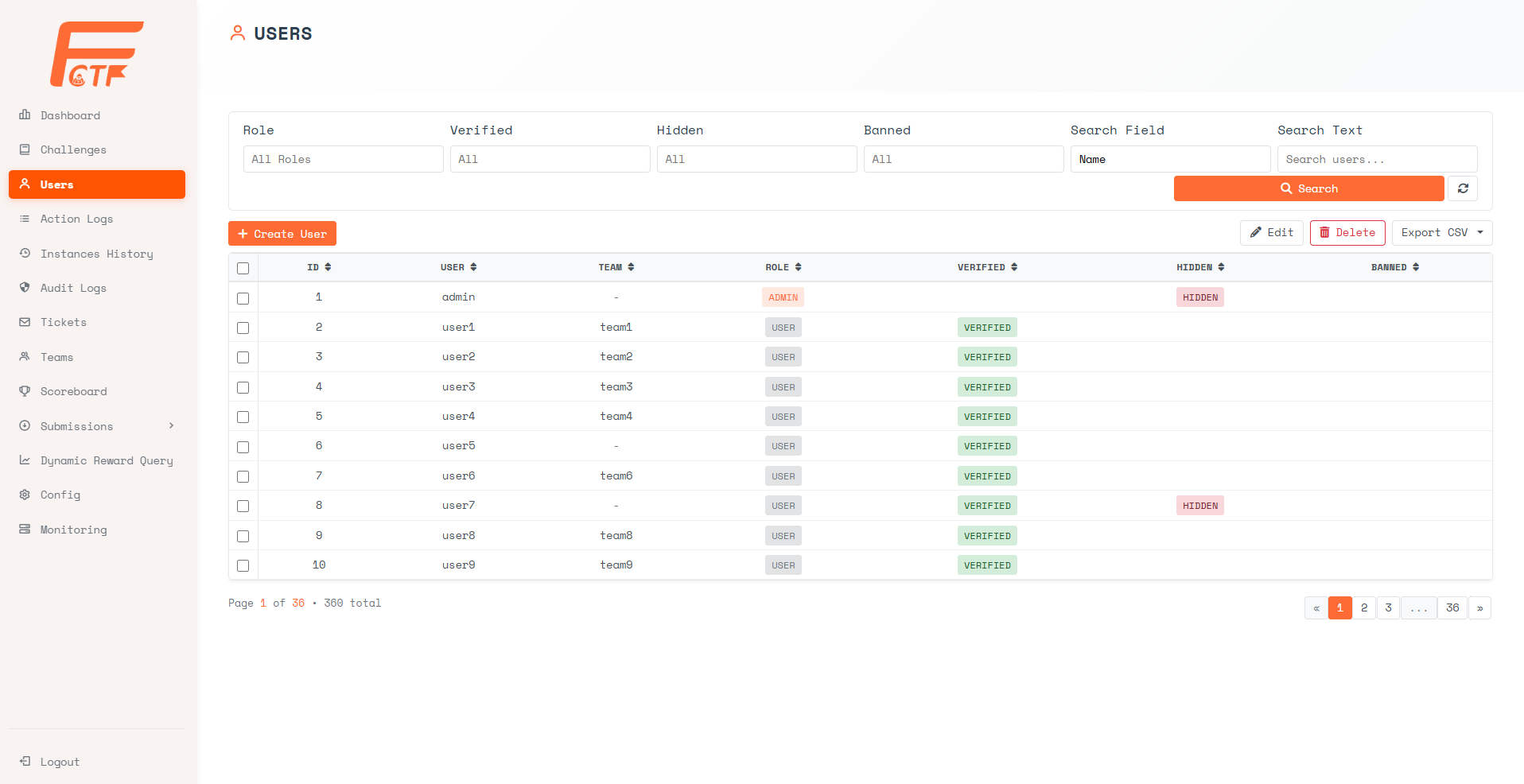
Task: Click the ADMIN role badge
Action: pos(783,297)
